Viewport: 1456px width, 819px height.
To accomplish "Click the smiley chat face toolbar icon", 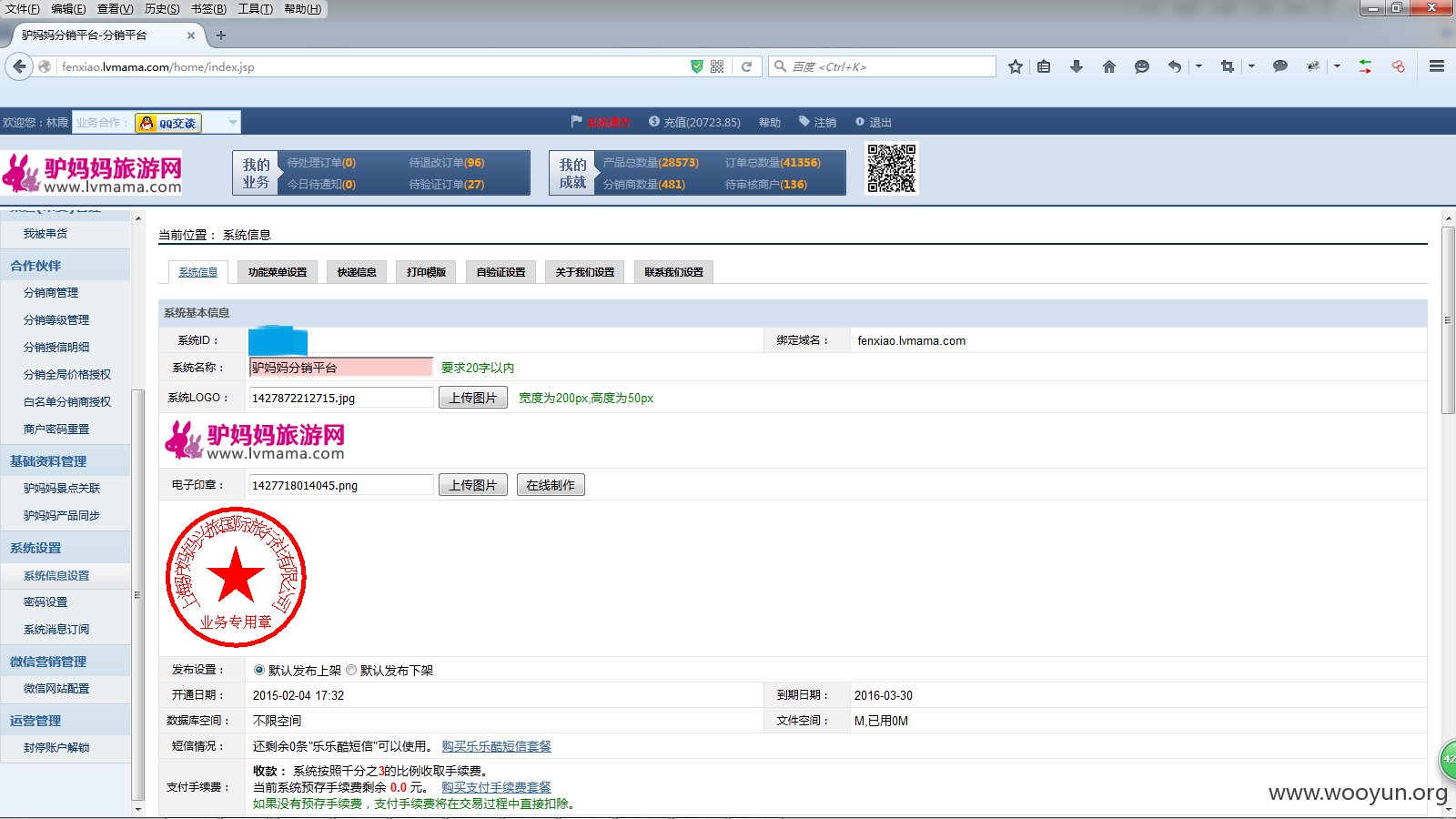I will (x=1142, y=66).
